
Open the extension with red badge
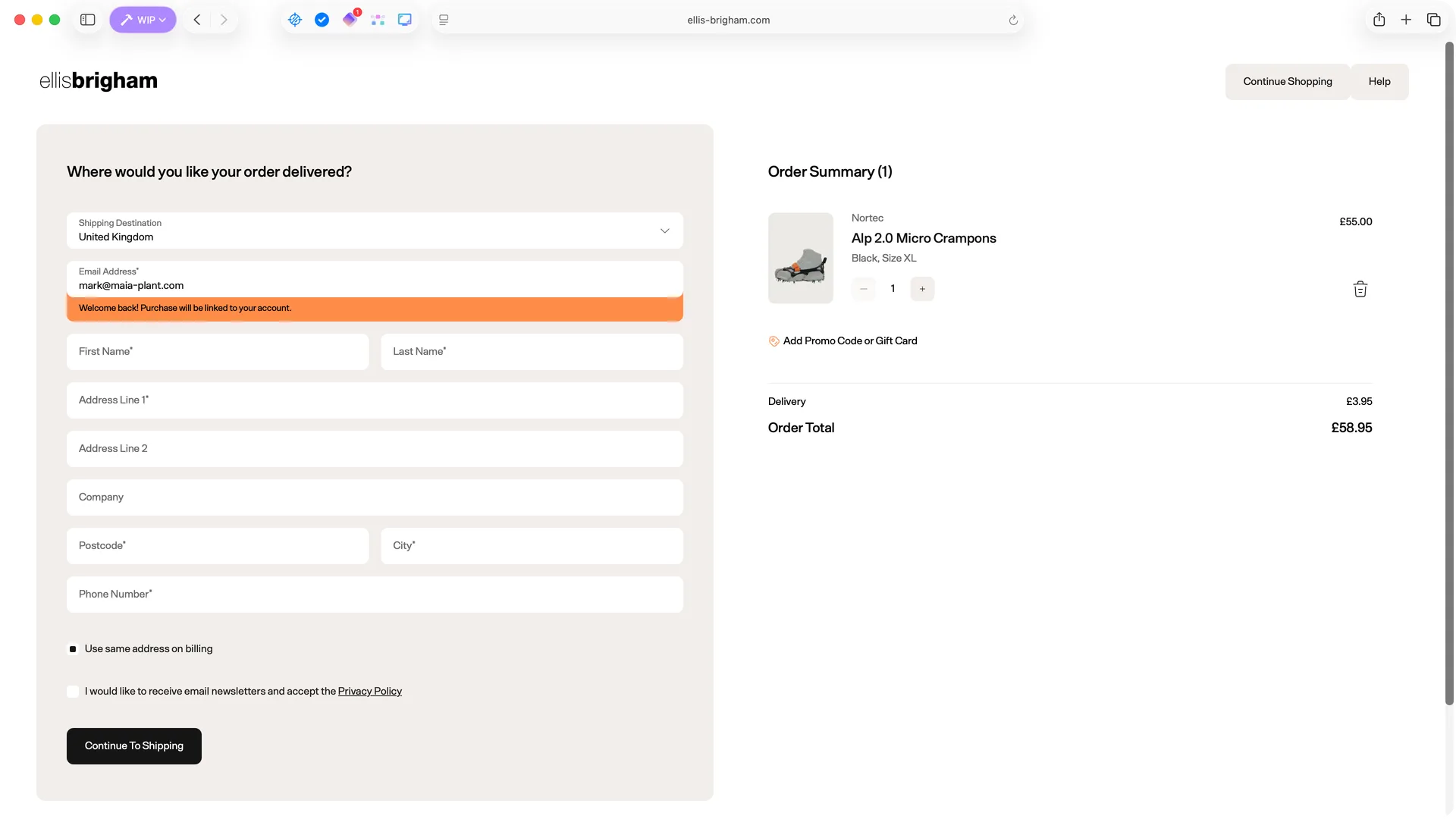[x=350, y=20]
